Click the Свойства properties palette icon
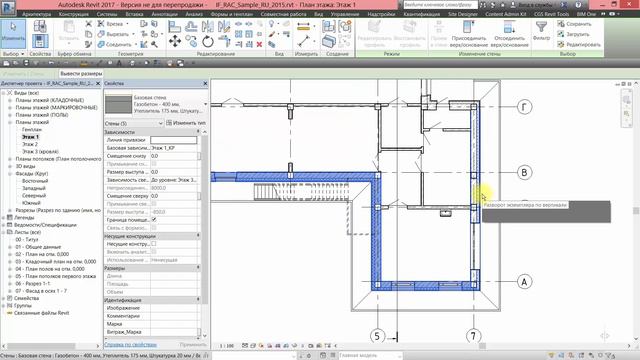Viewport: 640px width, 360px height. coord(40,41)
